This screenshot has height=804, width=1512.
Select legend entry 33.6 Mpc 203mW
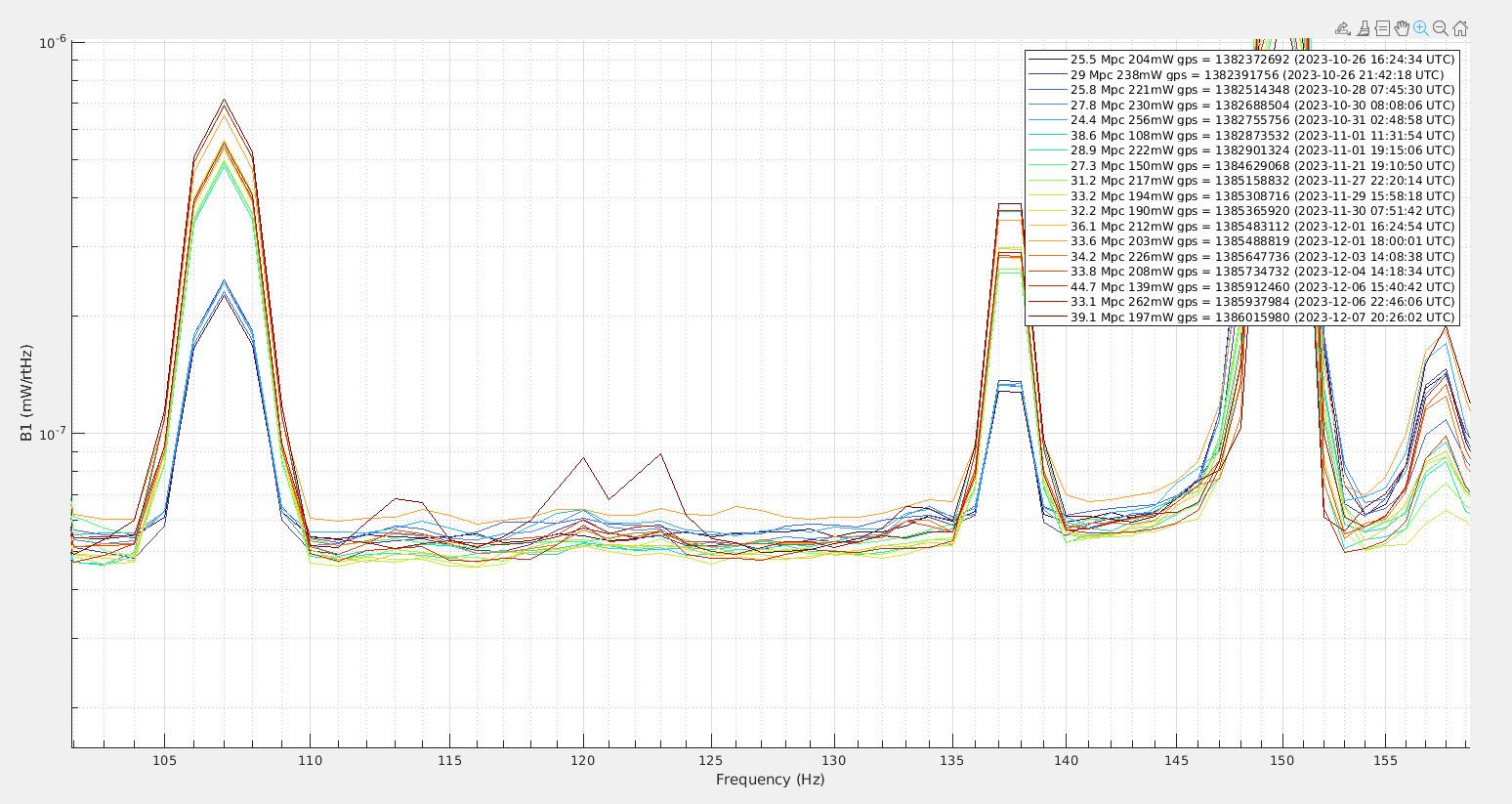(x=1241, y=241)
